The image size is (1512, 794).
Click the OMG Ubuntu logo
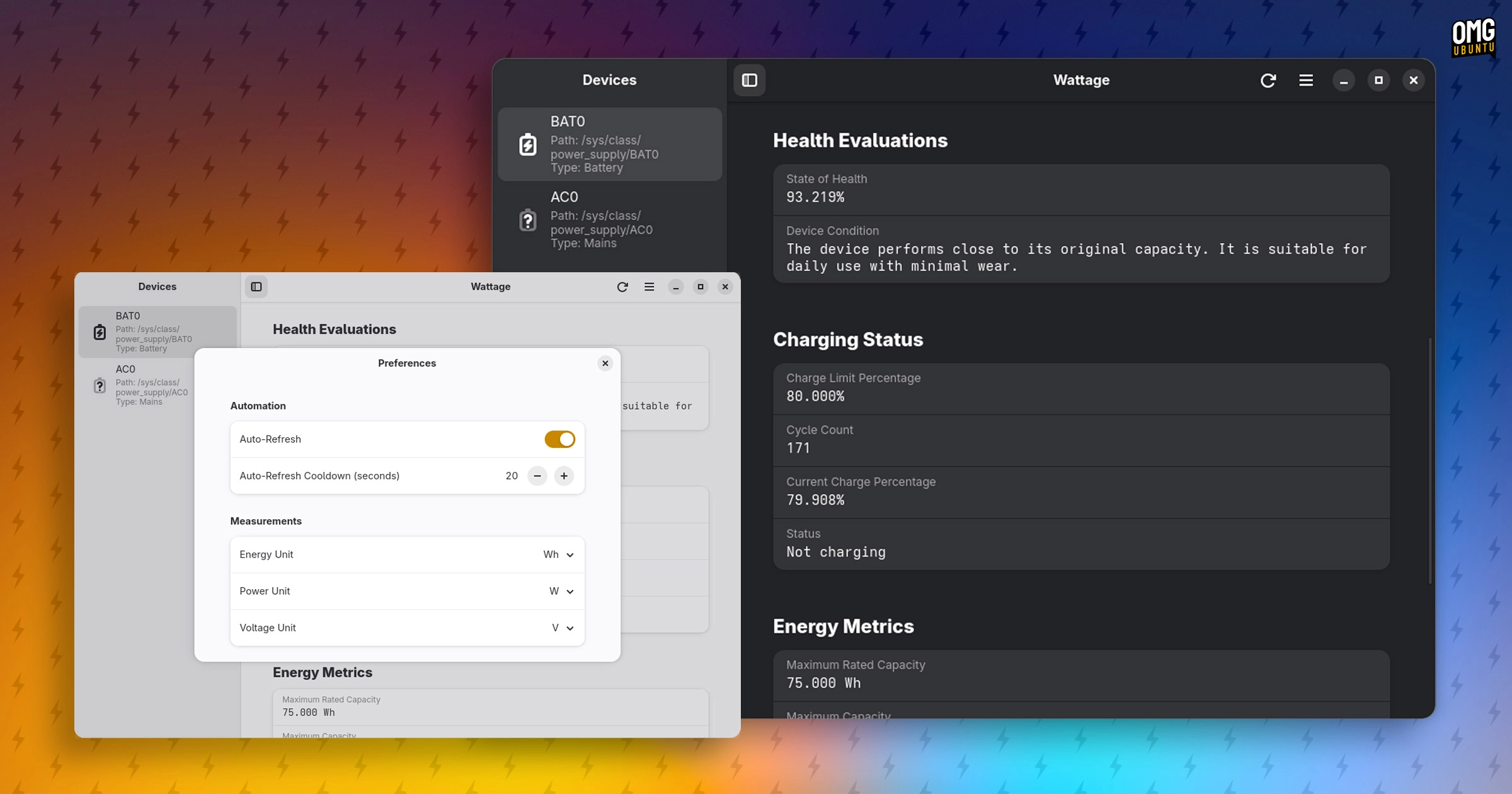pos(1473,38)
